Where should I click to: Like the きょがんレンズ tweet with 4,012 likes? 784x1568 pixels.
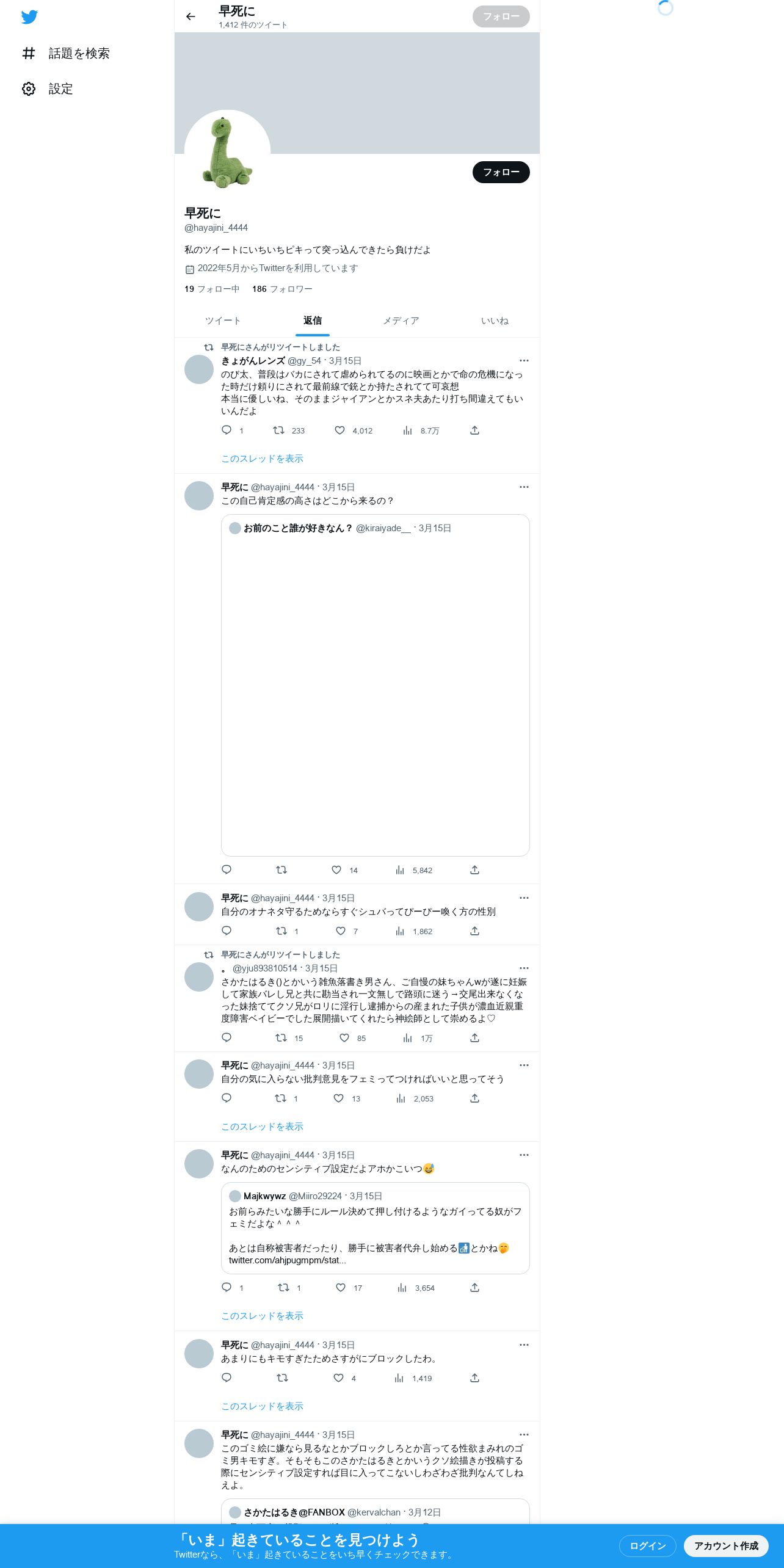point(340,430)
